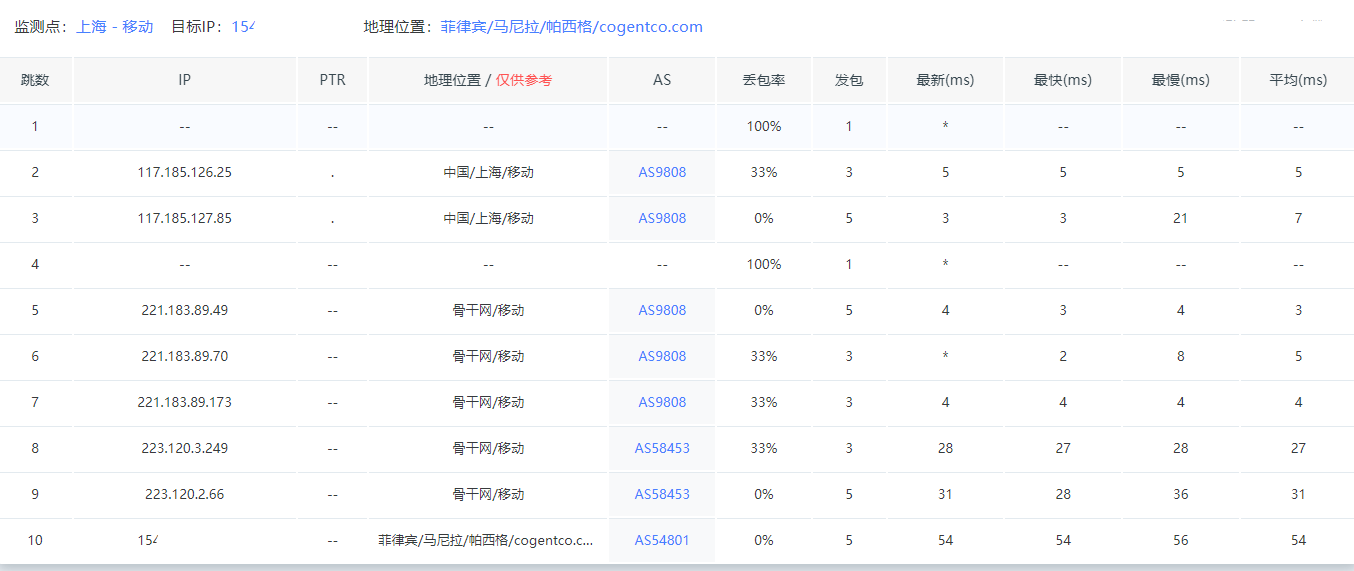Screen dimensions: 1354x571
Task: Open the AS9808 link for 221.183.89.70
Action: 662,356
